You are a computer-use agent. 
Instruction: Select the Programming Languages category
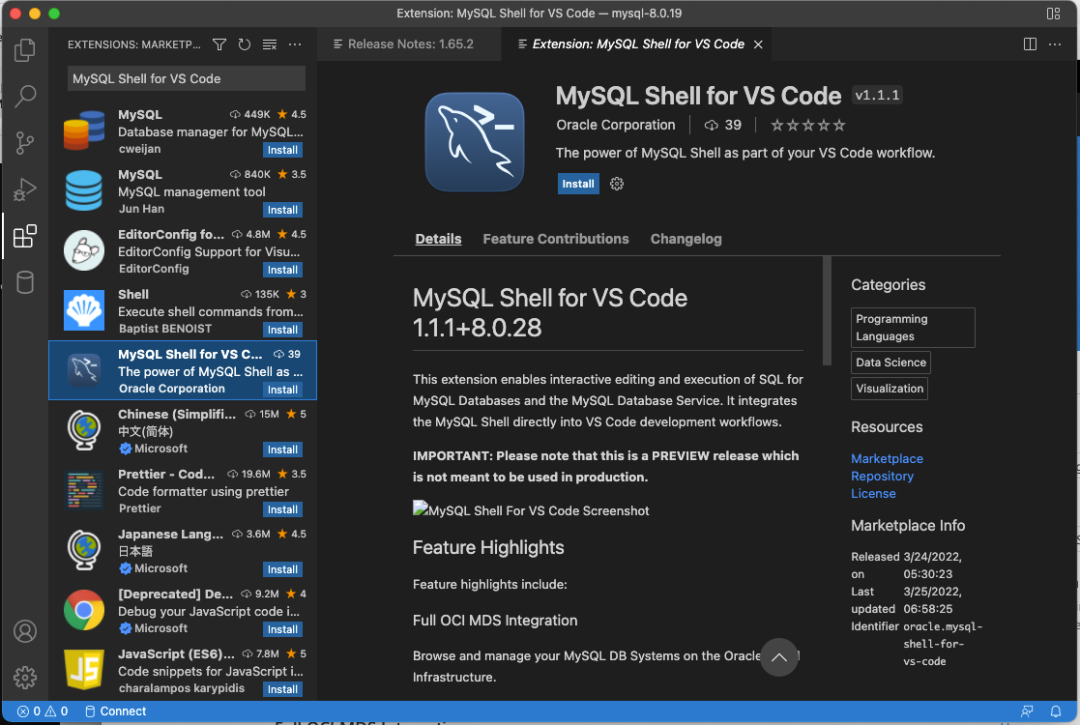click(911, 327)
